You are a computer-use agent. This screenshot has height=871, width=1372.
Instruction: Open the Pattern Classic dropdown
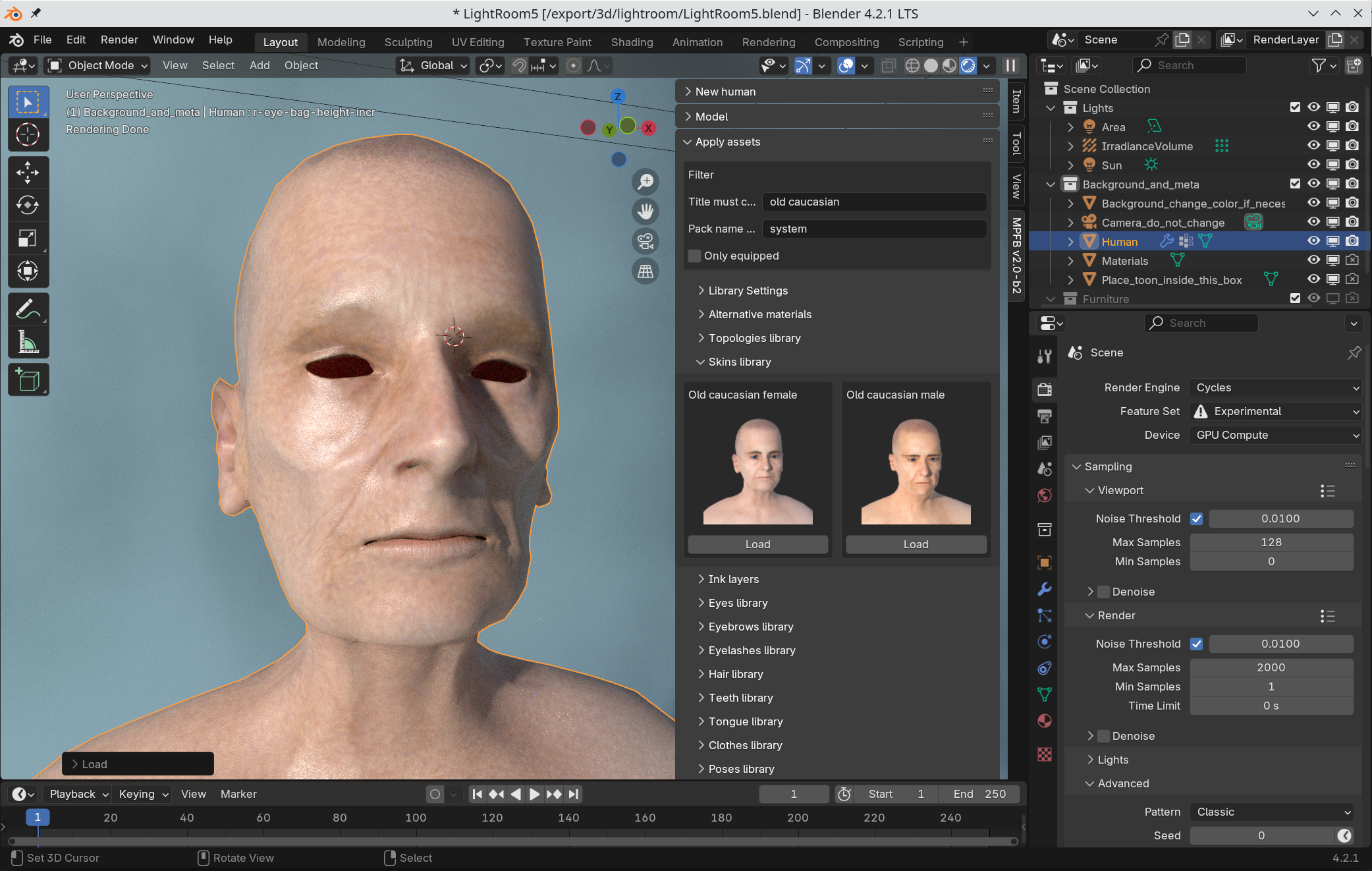pos(1271,812)
